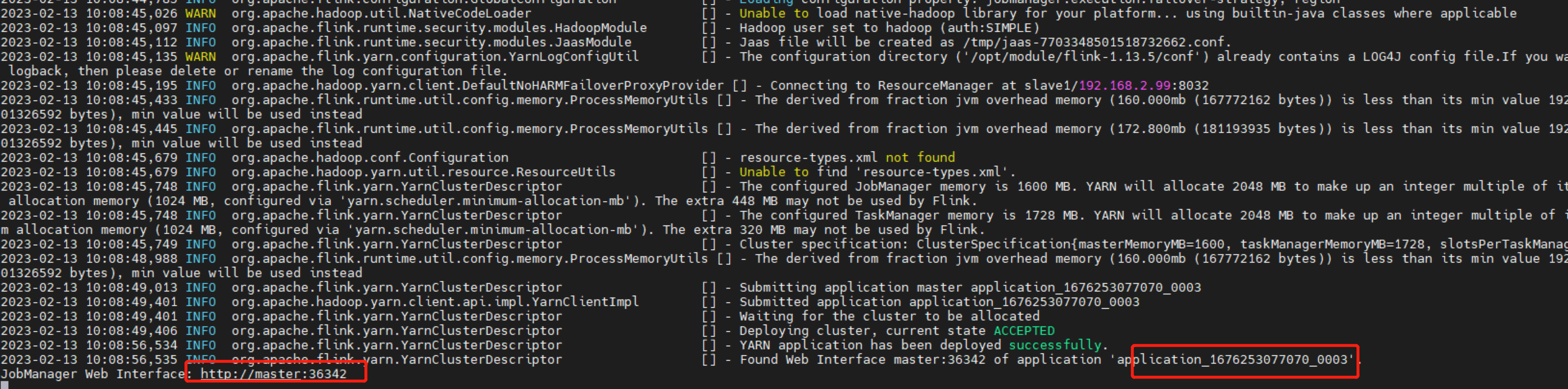The width and height of the screenshot is (1568, 389).
Task: Click the WARN label on the YarnLogConfigUtil line
Action: [200, 57]
